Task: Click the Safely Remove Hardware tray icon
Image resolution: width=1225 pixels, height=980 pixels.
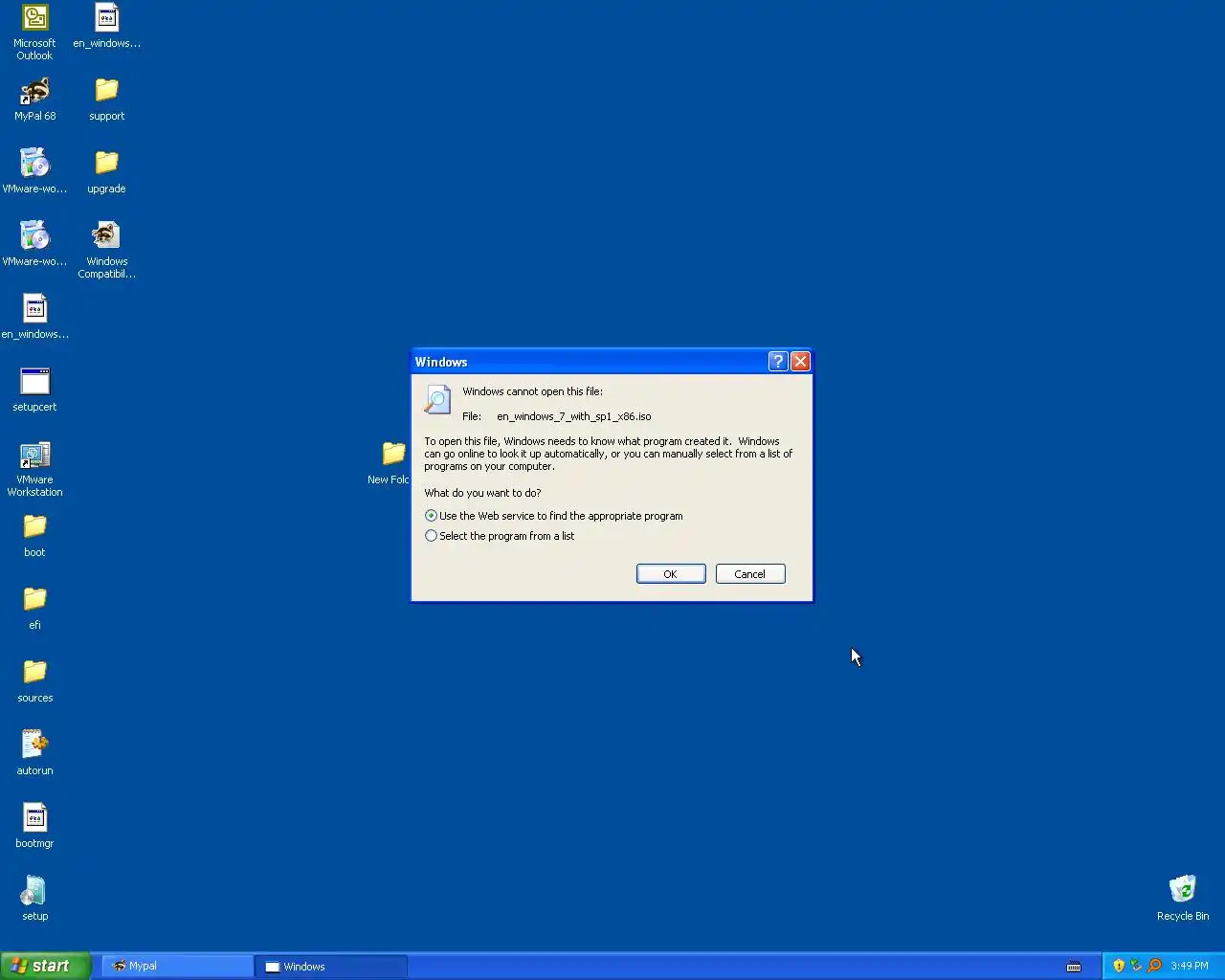Action: (1136, 966)
